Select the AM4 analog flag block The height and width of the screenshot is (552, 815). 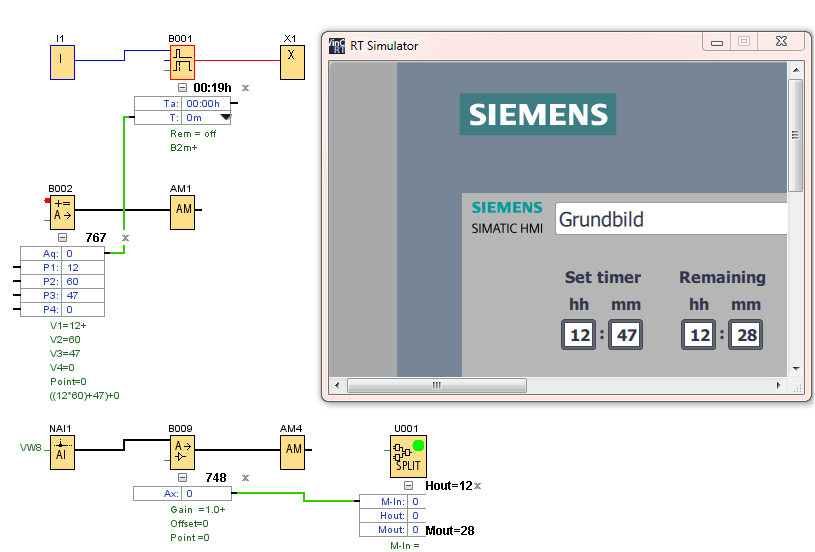(293, 451)
